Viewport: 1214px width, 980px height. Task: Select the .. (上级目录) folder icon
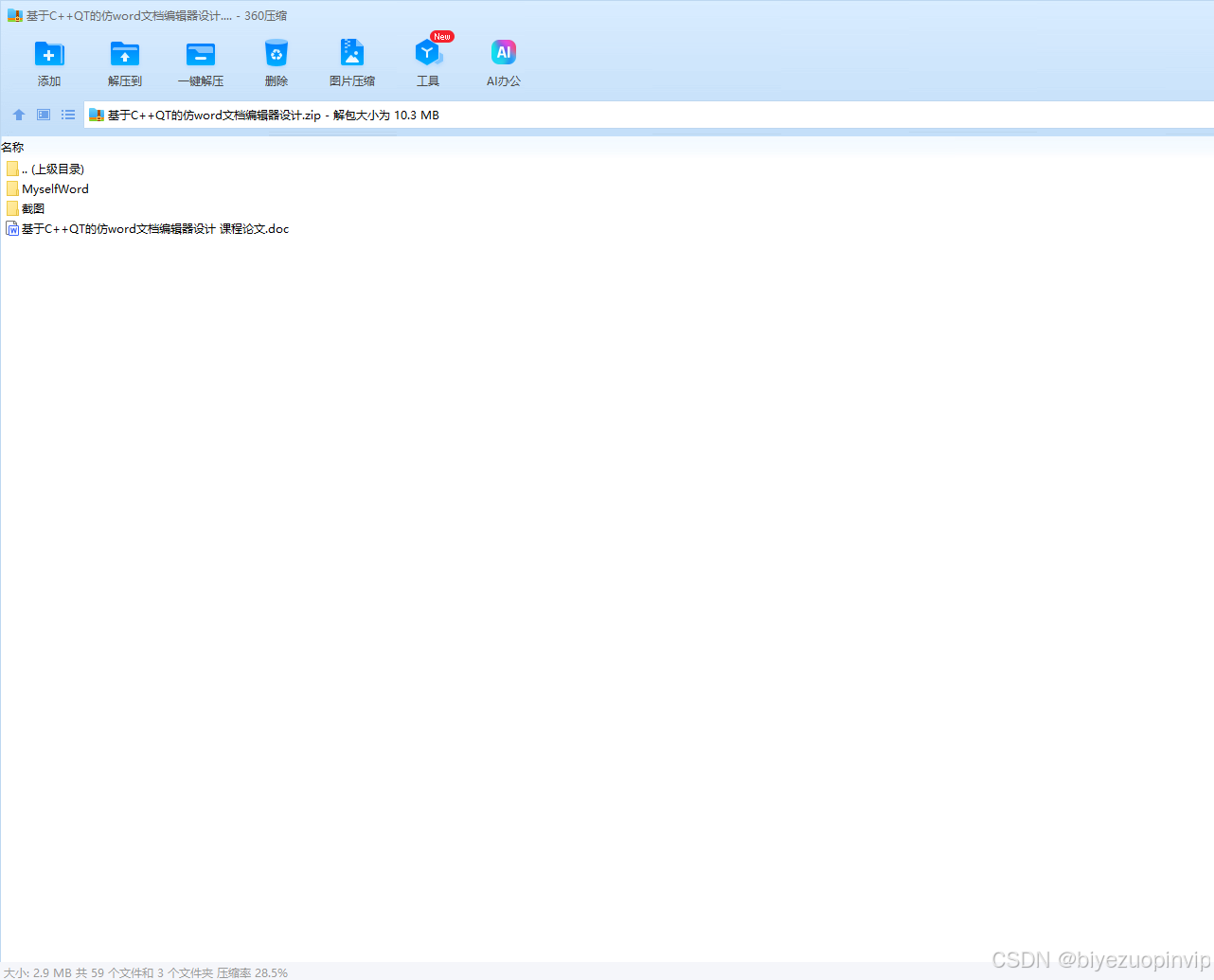point(12,169)
